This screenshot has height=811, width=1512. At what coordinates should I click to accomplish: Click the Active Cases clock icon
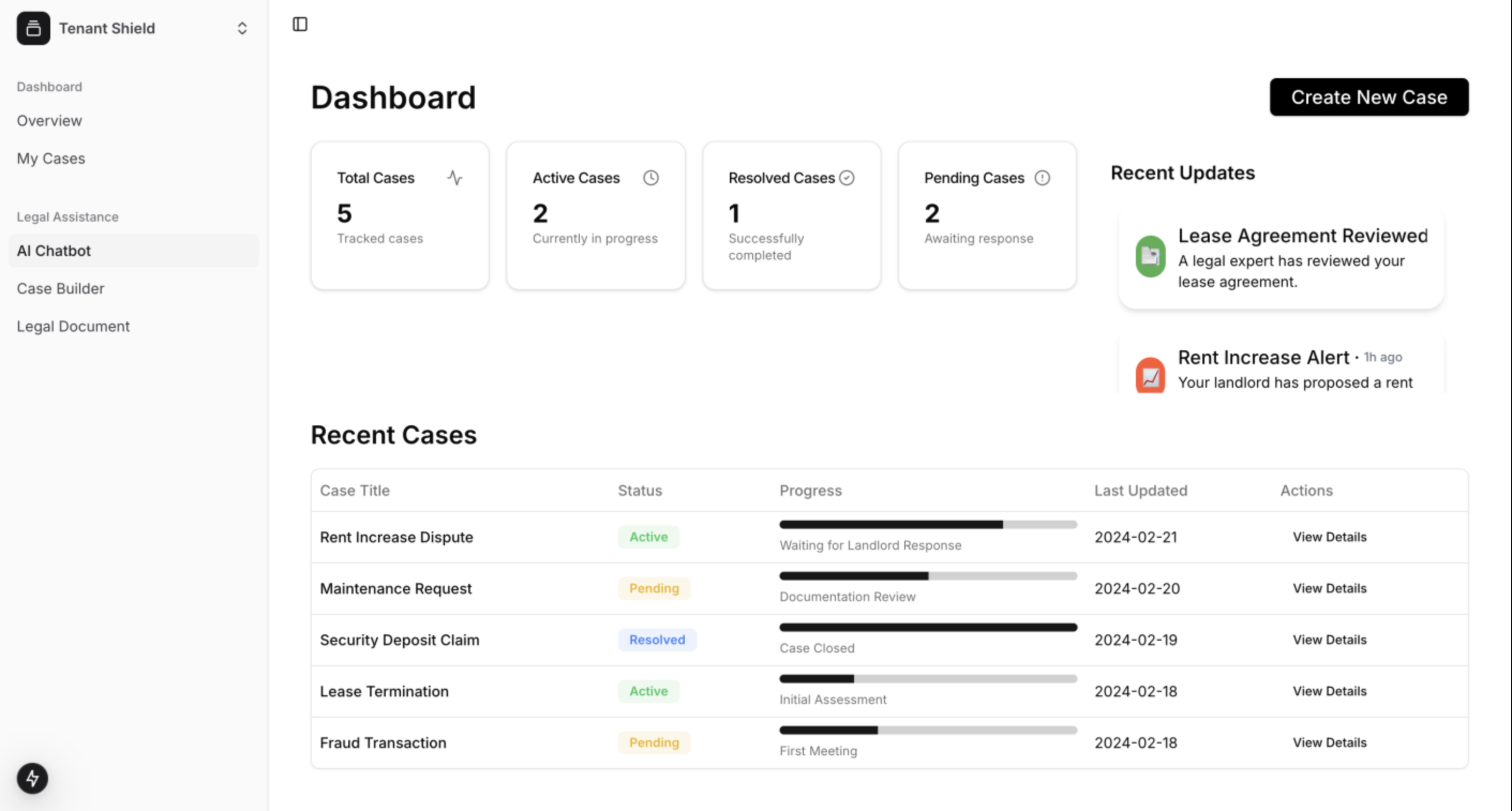click(650, 178)
